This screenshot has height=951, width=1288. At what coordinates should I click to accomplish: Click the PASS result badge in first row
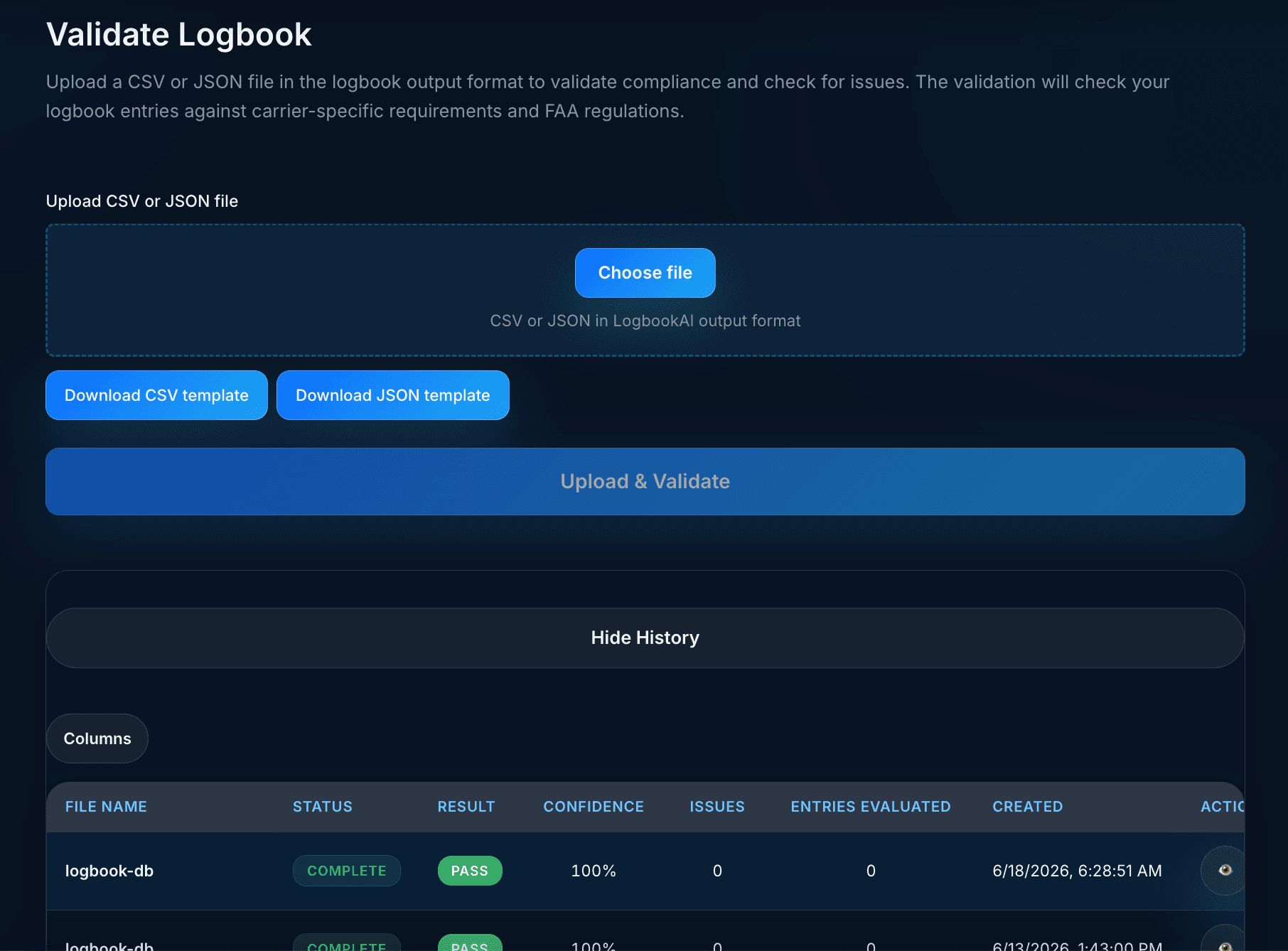pos(469,871)
